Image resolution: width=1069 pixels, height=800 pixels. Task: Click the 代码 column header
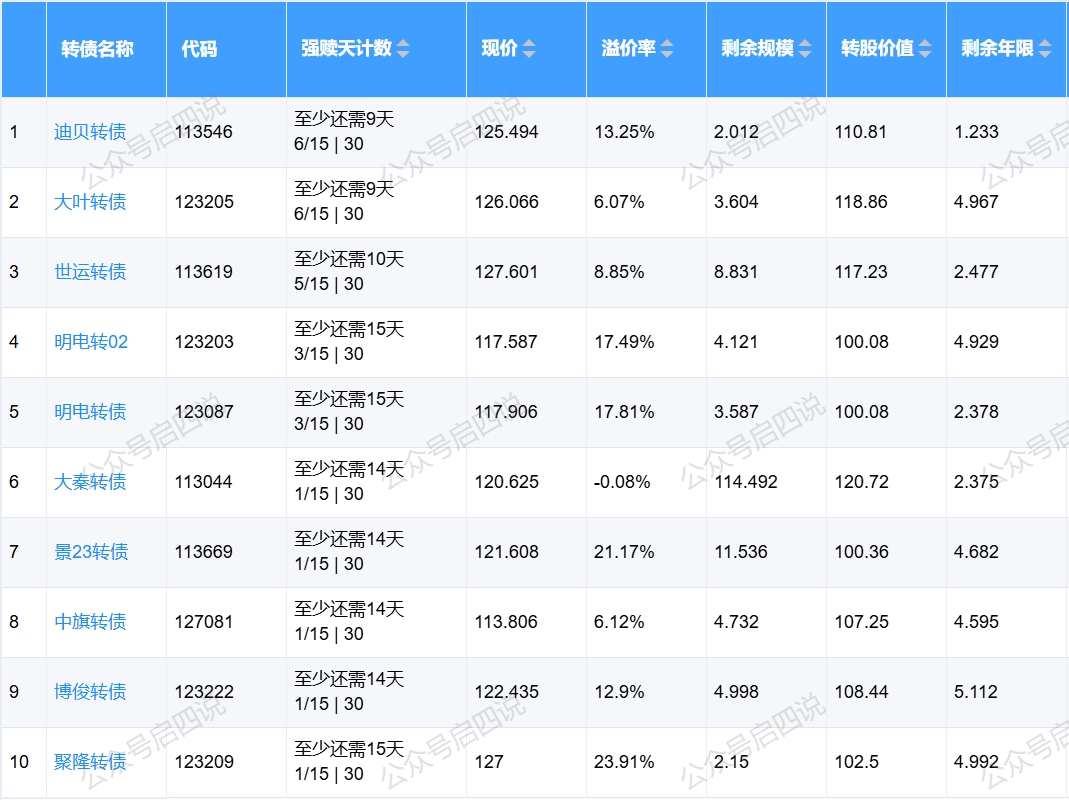click(199, 49)
